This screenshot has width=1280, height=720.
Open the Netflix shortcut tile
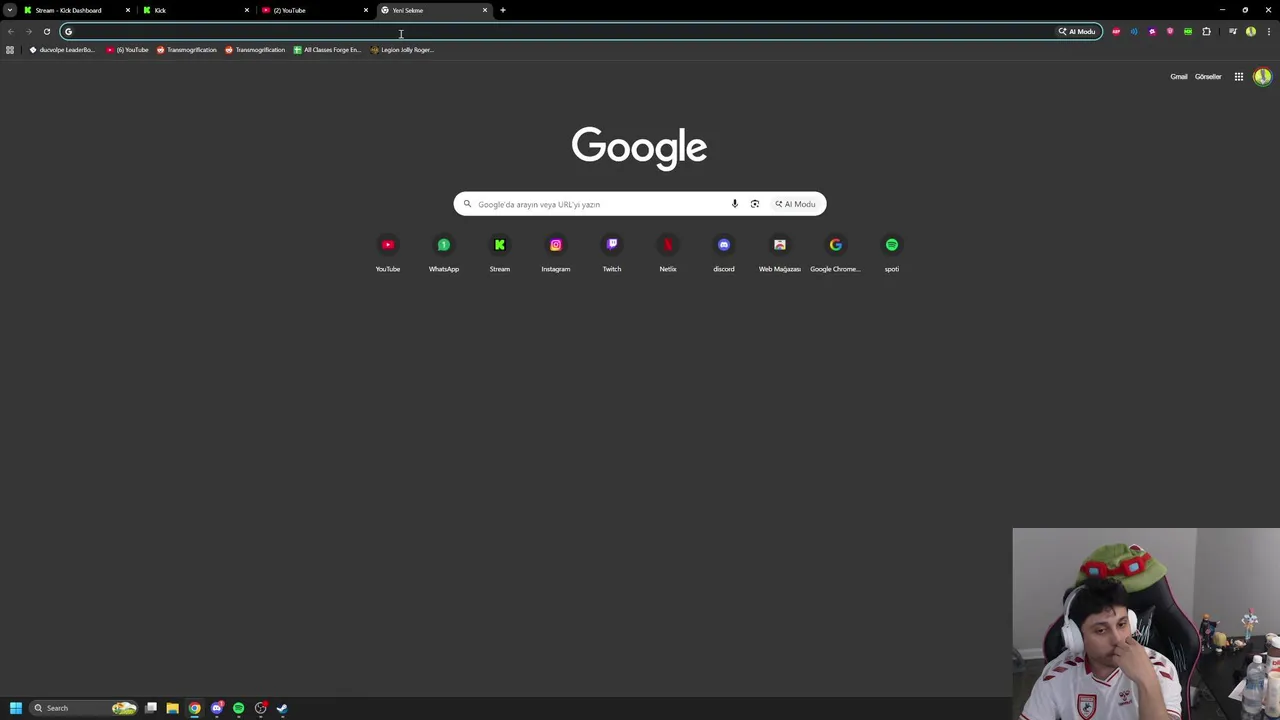(x=668, y=254)
